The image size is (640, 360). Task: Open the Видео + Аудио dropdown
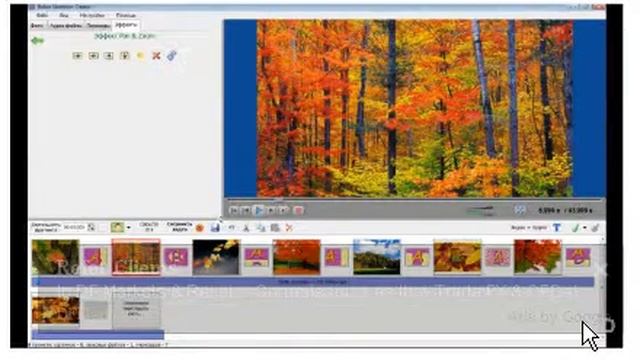(x=529, y=227)
